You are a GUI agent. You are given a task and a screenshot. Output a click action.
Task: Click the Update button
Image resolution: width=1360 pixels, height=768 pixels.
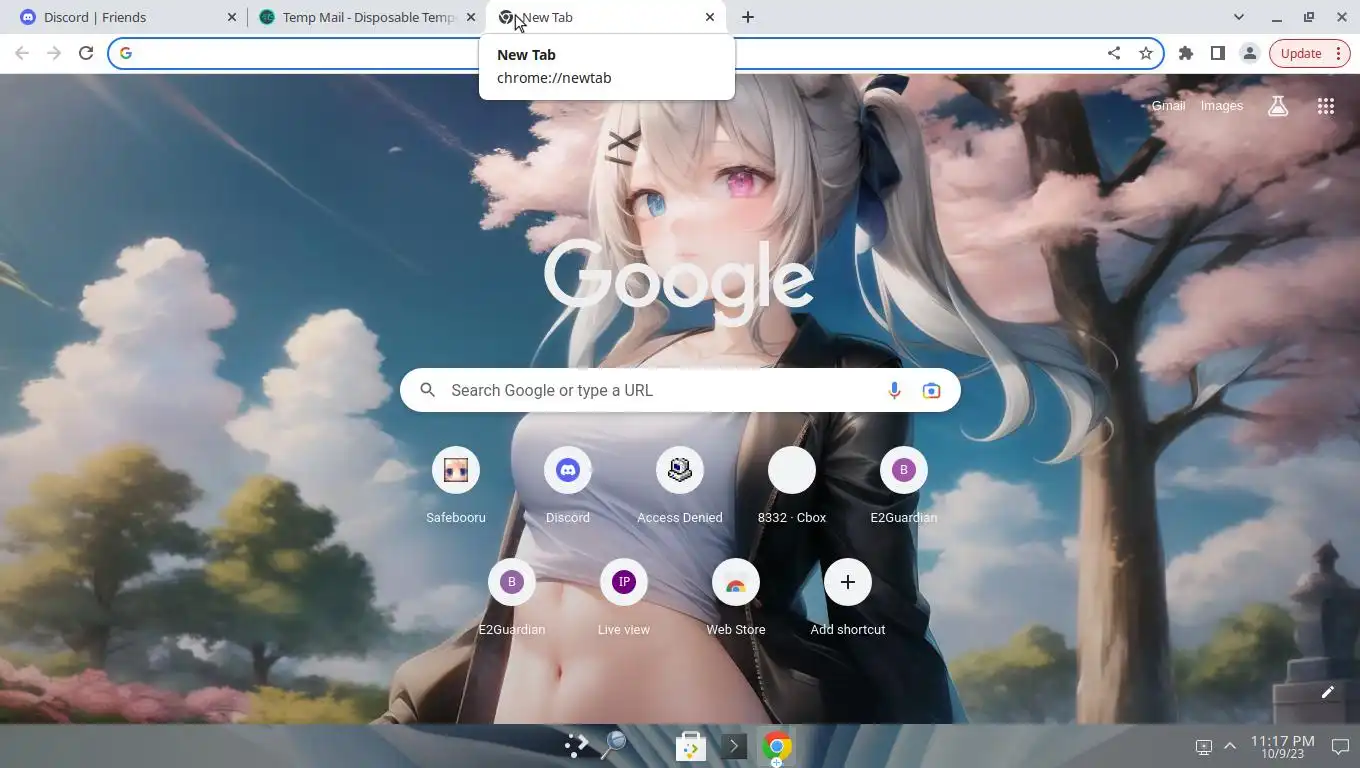click(1310, 53)
